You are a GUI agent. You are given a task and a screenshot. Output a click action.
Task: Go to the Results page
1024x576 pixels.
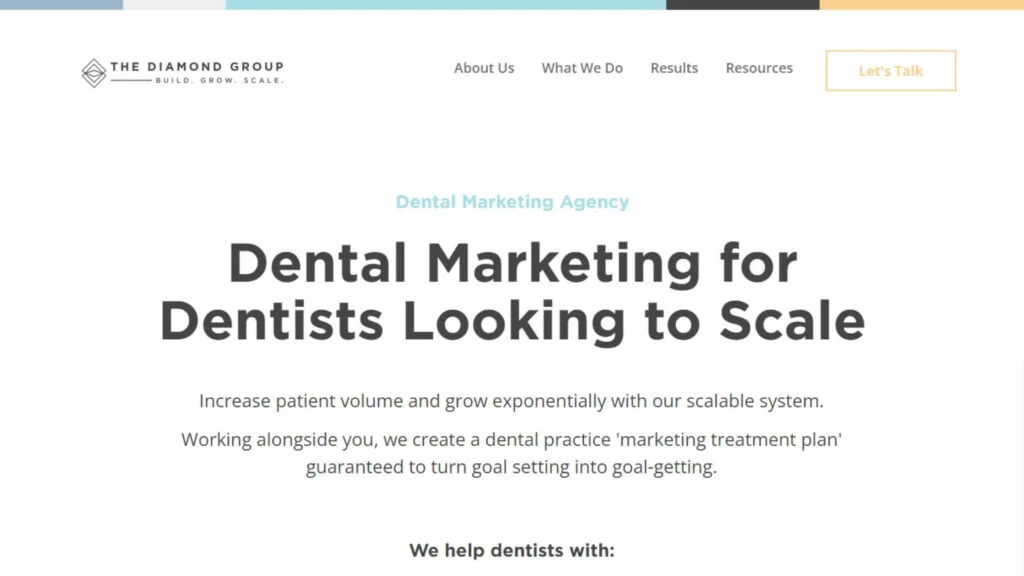[x=674, y=68]
